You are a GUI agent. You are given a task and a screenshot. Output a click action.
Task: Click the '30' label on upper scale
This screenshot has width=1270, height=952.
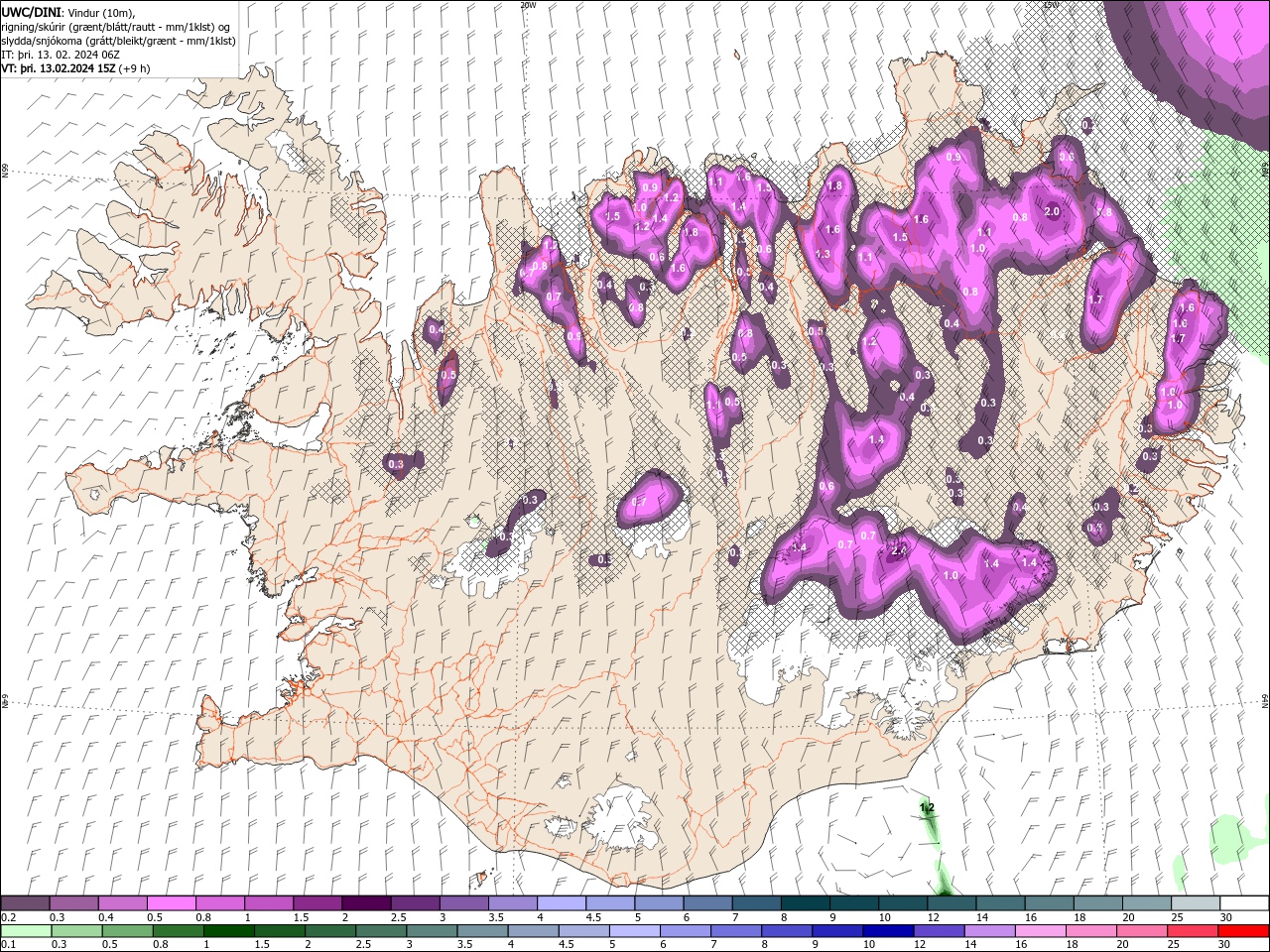point(1225,917)
